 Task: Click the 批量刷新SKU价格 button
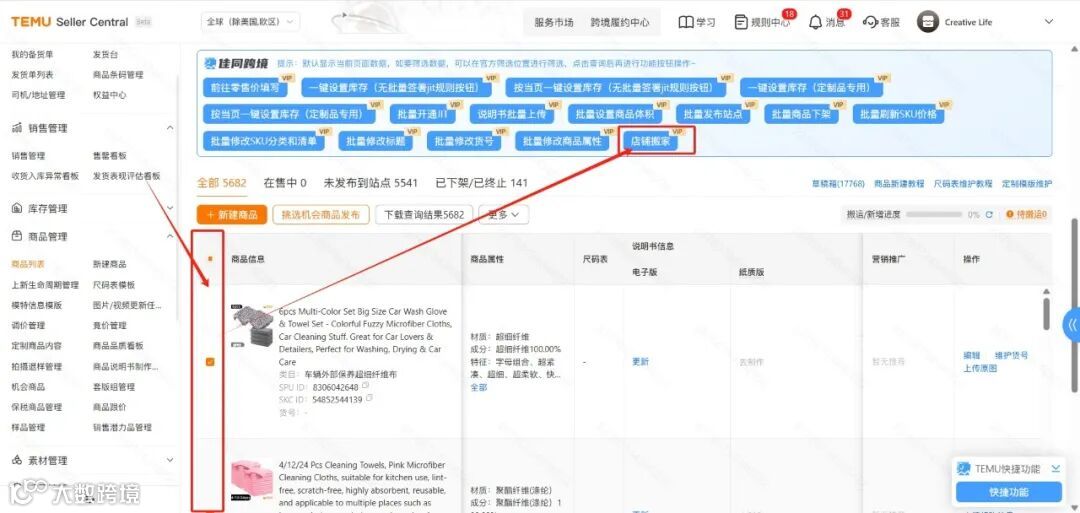pos(898,114)
